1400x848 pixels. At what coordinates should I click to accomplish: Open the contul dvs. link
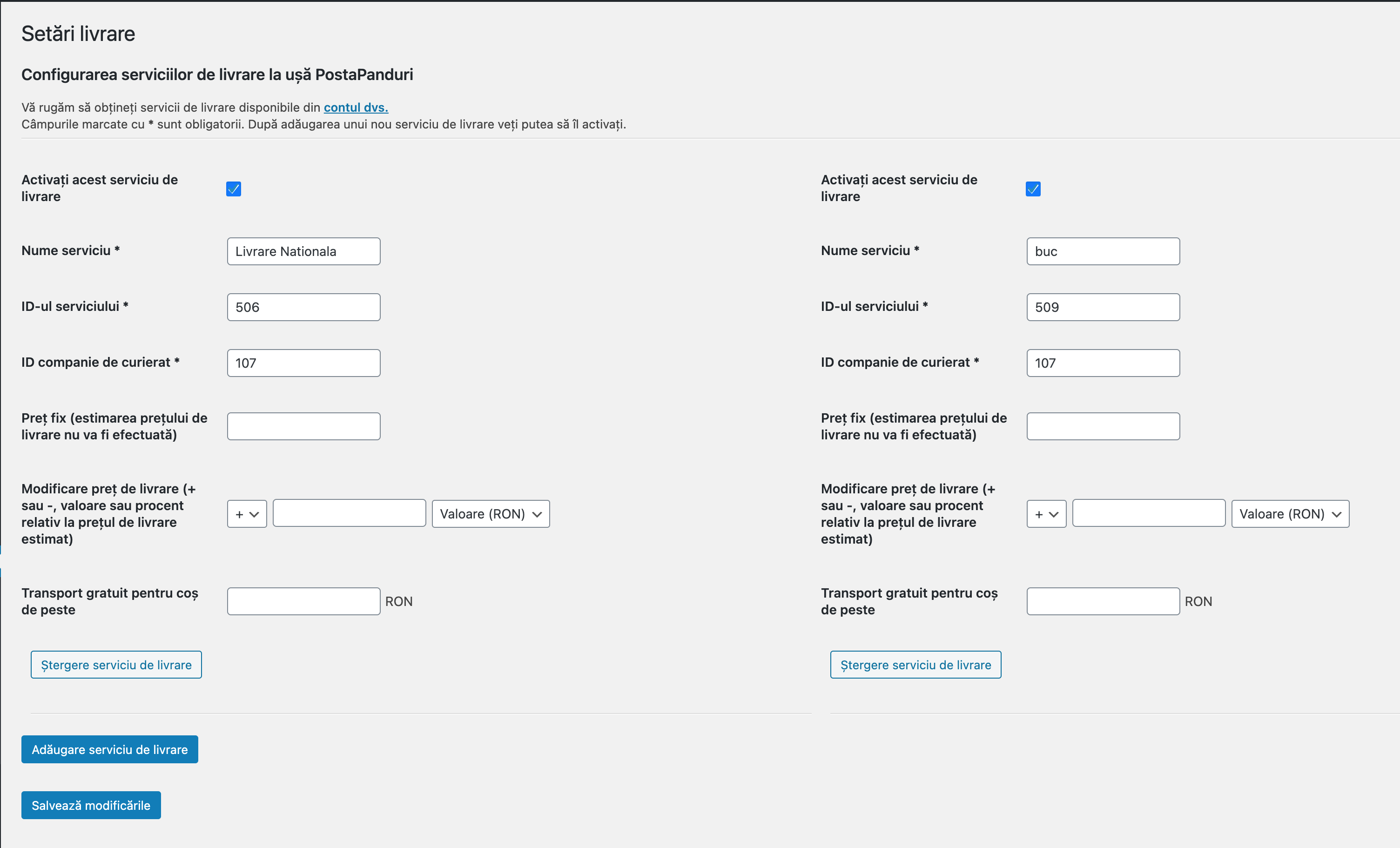tap(356, 108)
